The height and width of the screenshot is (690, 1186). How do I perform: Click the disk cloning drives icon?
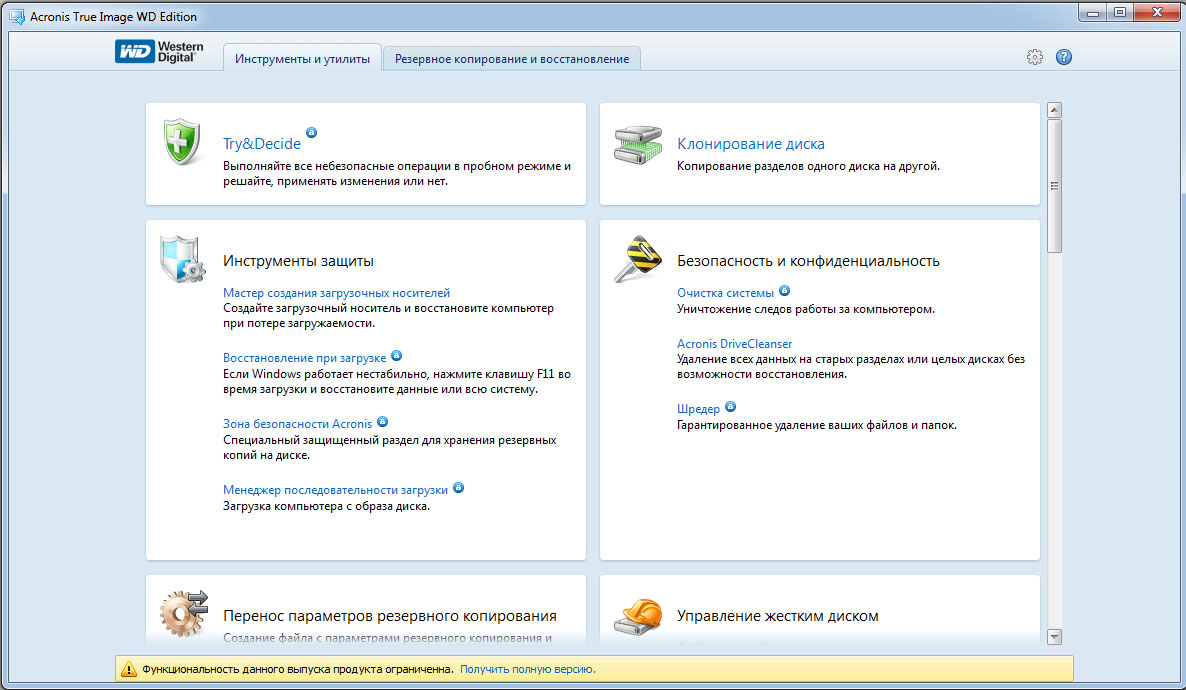[638, 145]
